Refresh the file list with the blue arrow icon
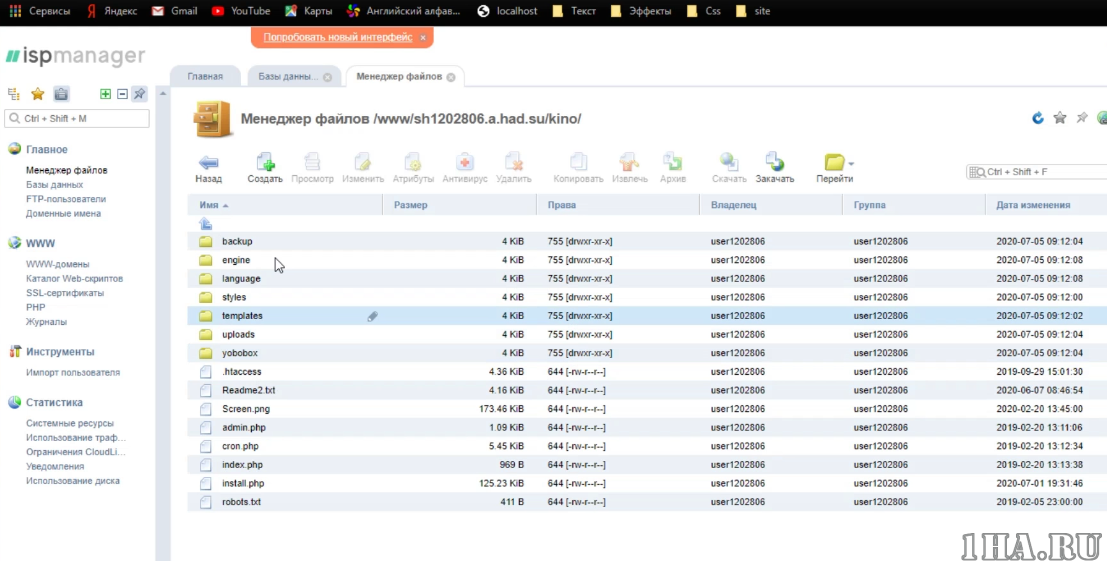The width and height of the screenshot is (1107, 561). click(x=1038, y=118)
